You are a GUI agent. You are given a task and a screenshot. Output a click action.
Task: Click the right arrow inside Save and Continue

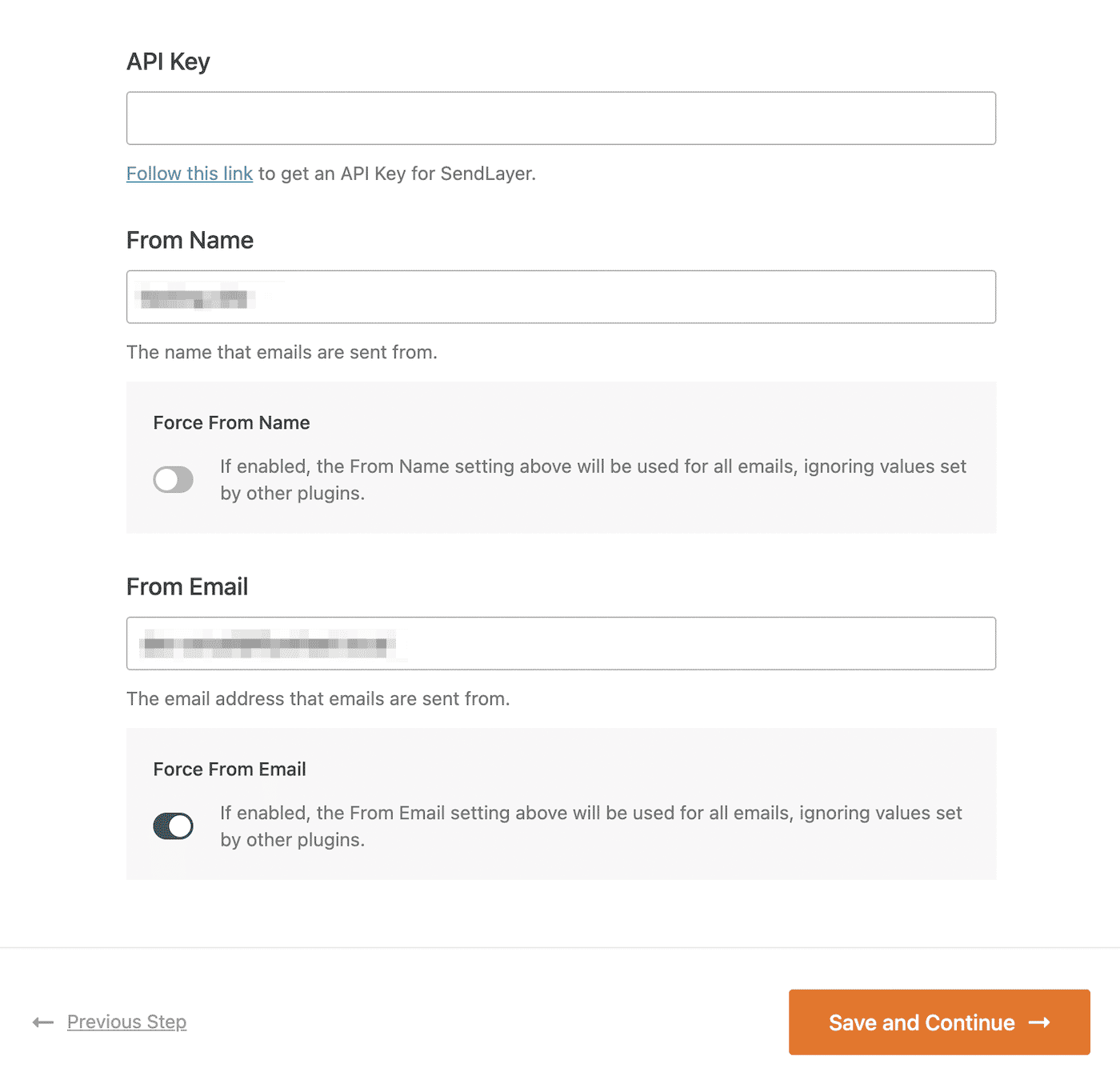(1039, 1022)
